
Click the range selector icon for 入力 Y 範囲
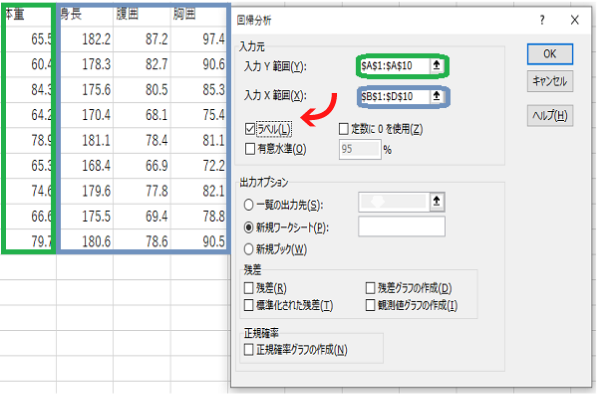pos(435,66)
